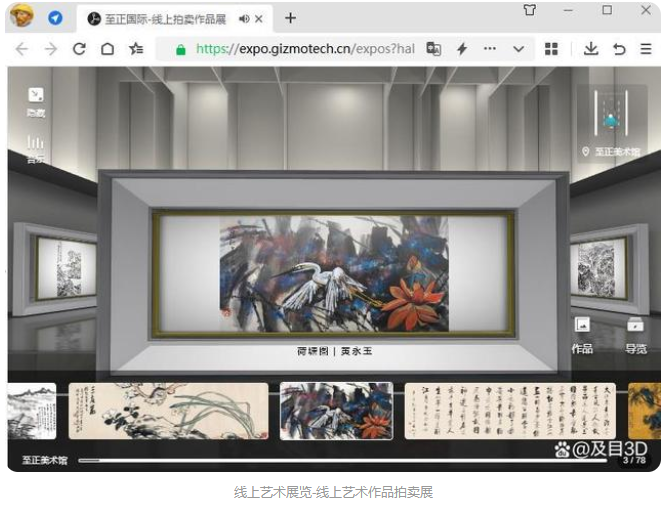
Task: Open the 导览 guide button
Action: [x=636, y=336]
